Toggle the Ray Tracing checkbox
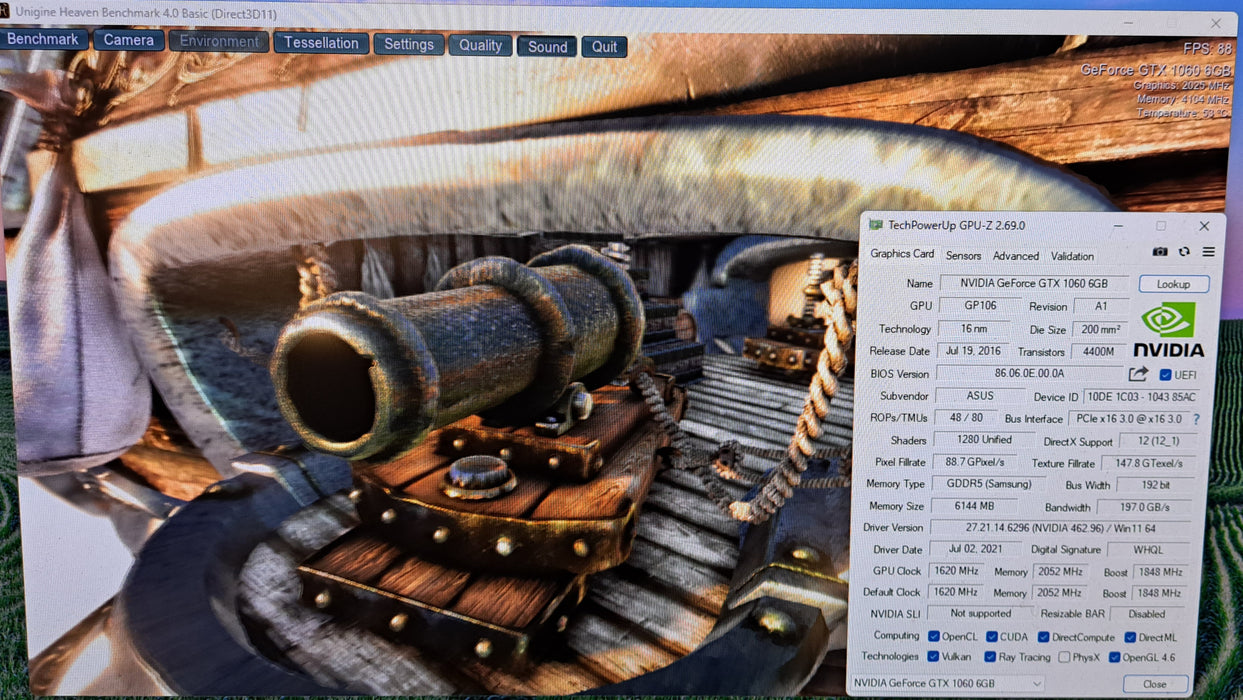The image size is (1243, 700). pos(990,657)
